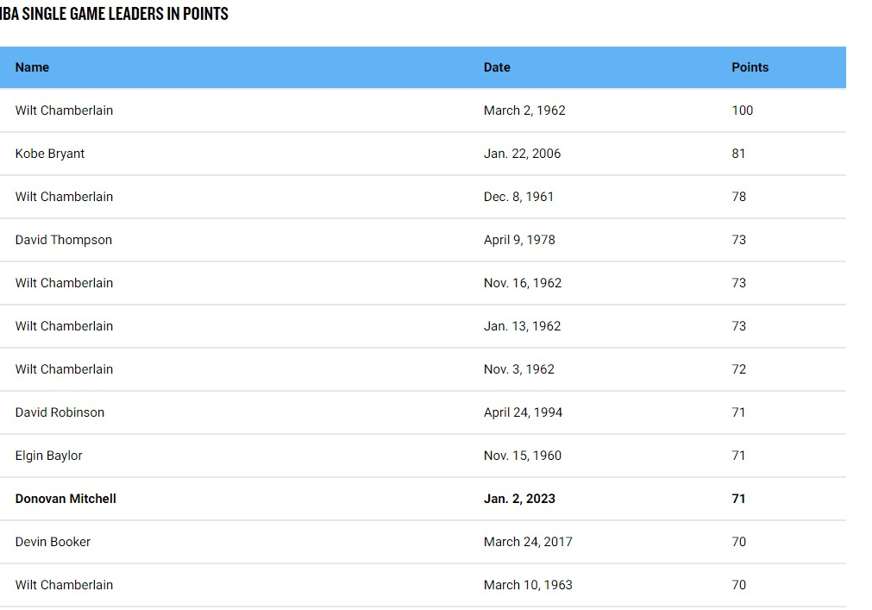
Task: Click the March 24, 2017 date
Action: point(528,541)
